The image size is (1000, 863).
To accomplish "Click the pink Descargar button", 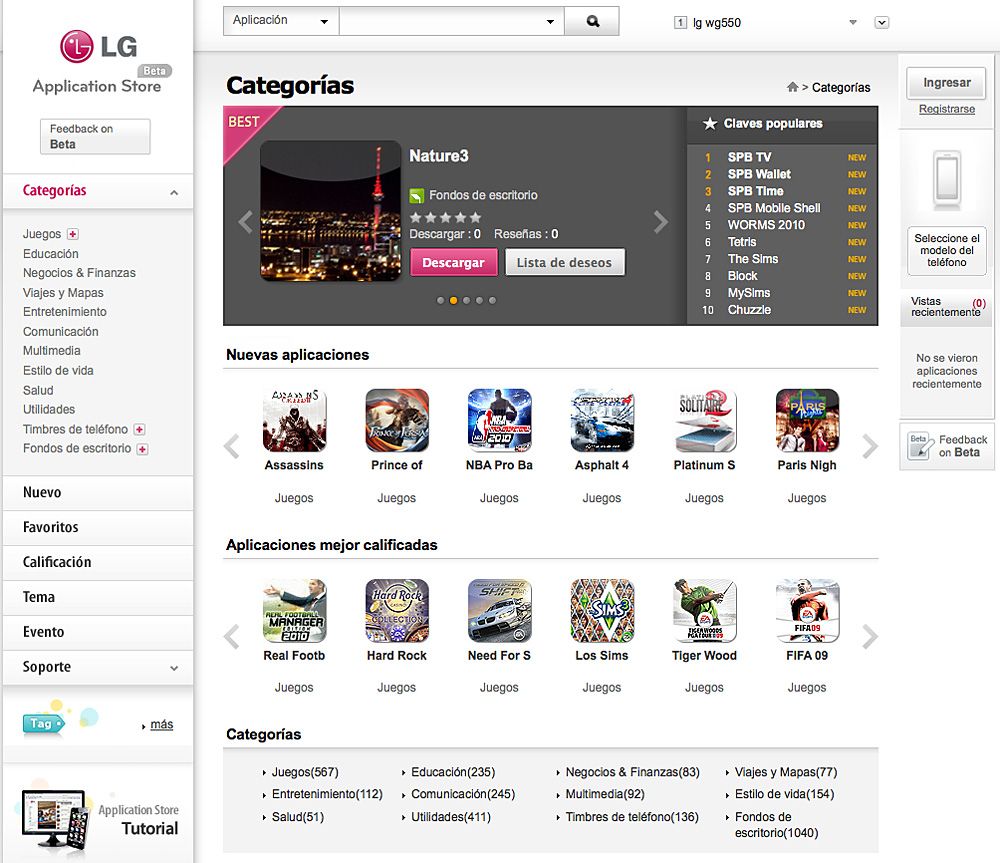I will point(453,262).
